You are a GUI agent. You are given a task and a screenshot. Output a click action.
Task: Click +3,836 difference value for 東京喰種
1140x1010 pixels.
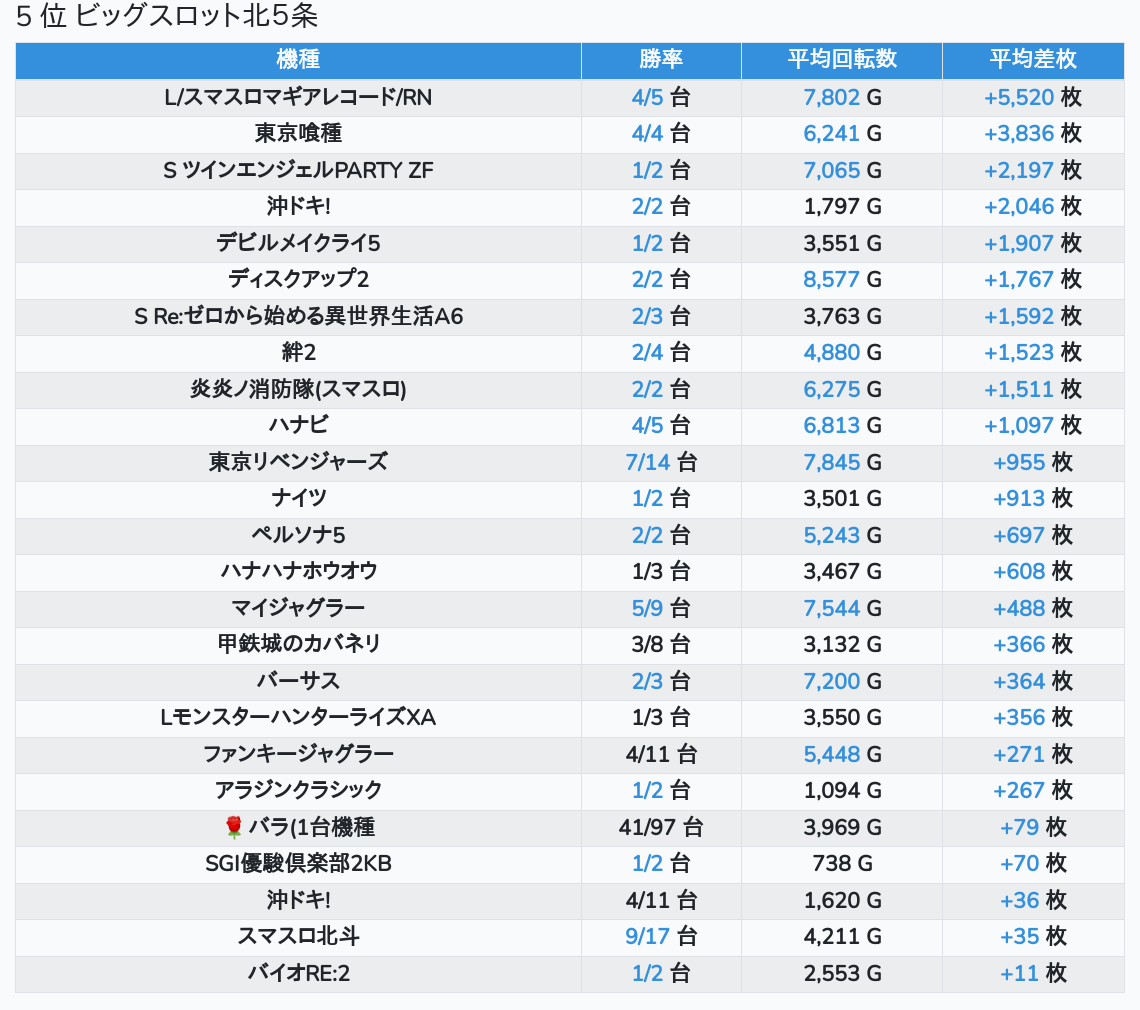(x=1019, y=133)
